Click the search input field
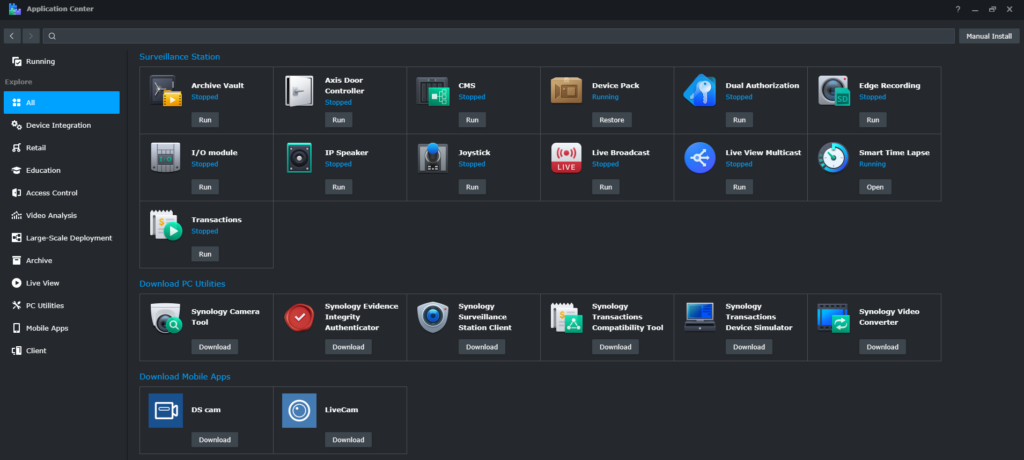Image resolution: width=1024 pixels, height=460 pixels. [500, 36]
